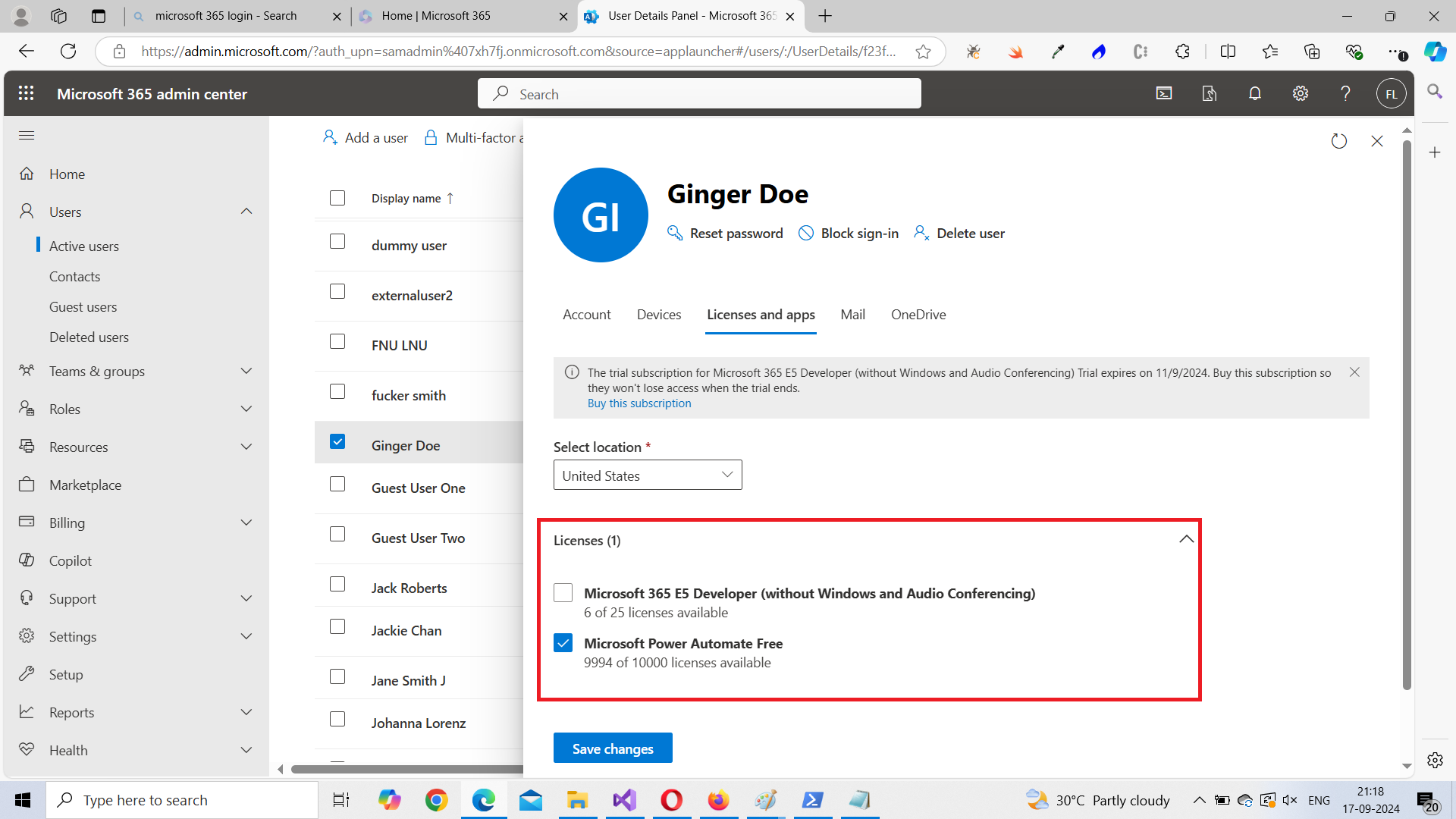
Task: Open File Explorer from the taskbar
Action: point(577,800)
